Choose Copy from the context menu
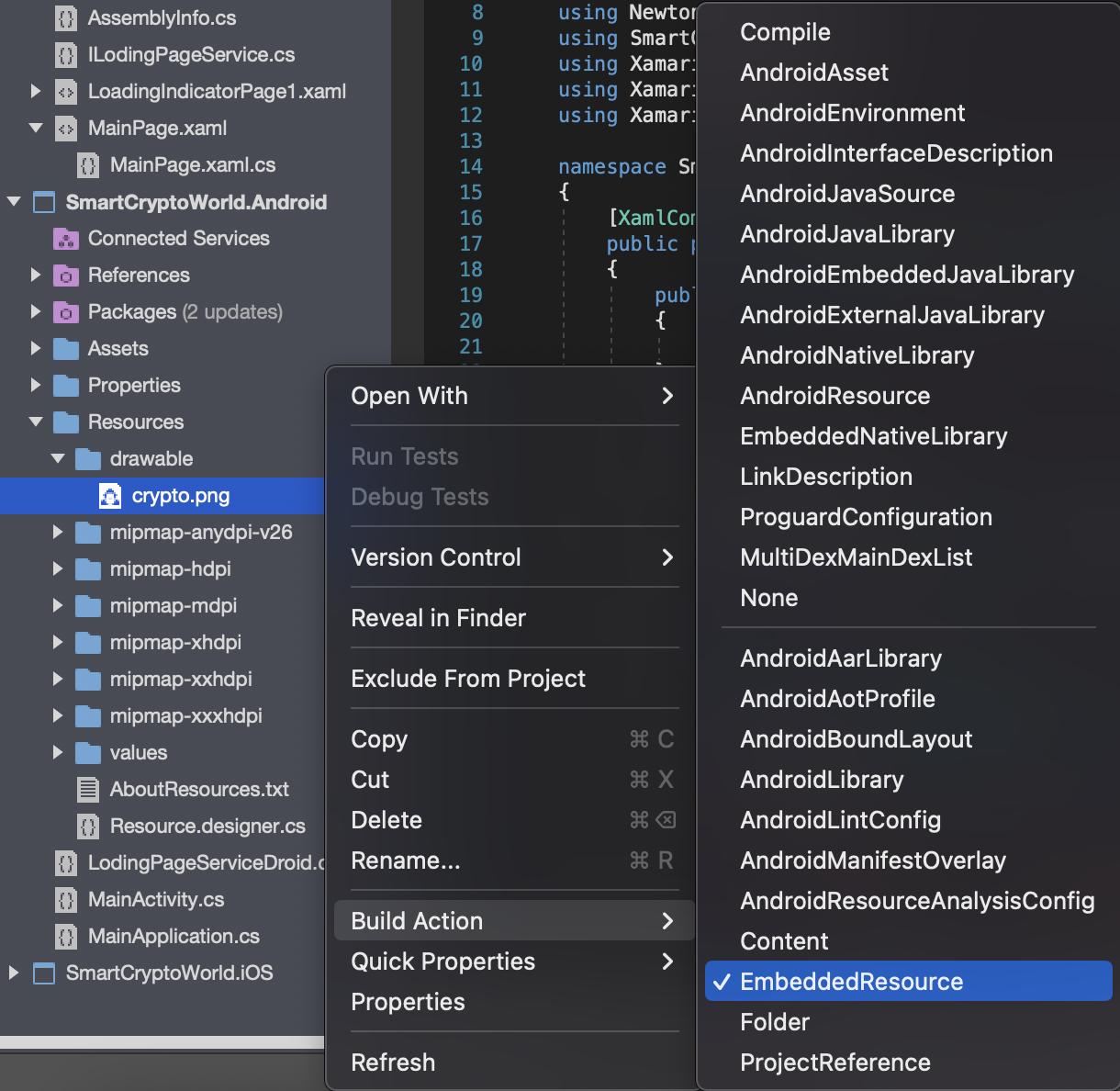1120x1091 pixels. coord(514,739)
